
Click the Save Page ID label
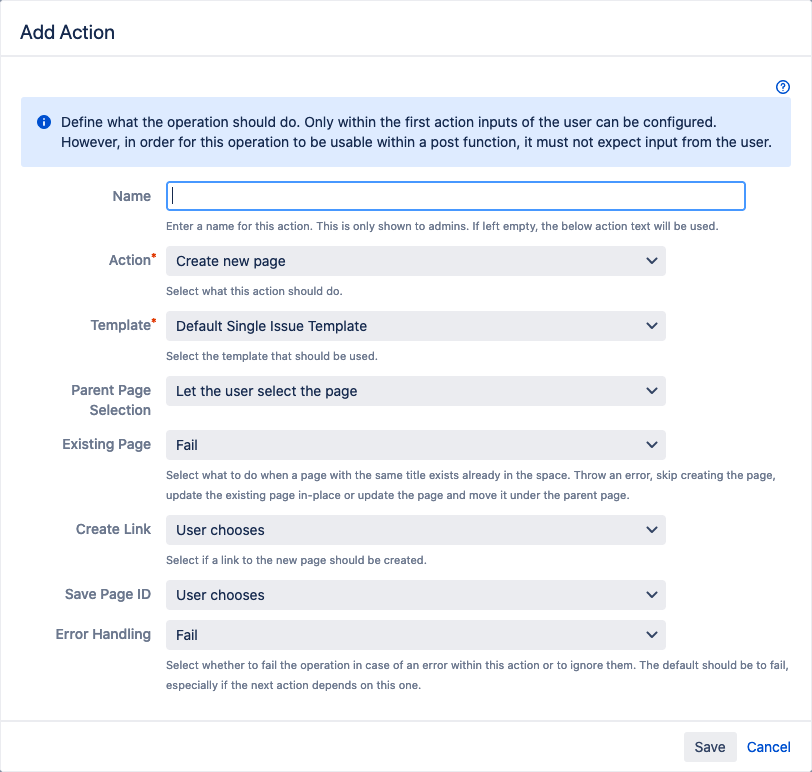[x=108, y=594]
